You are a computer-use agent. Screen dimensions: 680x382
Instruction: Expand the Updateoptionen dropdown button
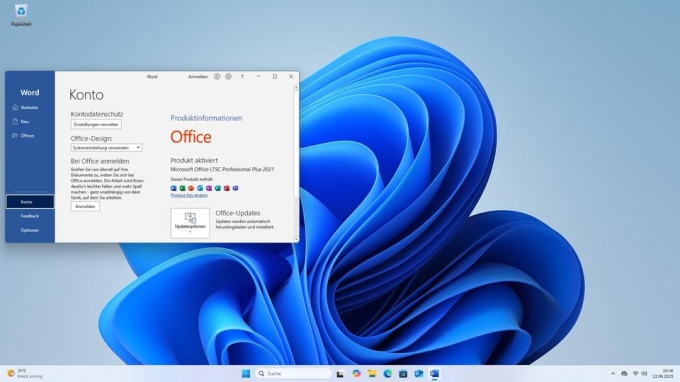(x=190, y=223)
